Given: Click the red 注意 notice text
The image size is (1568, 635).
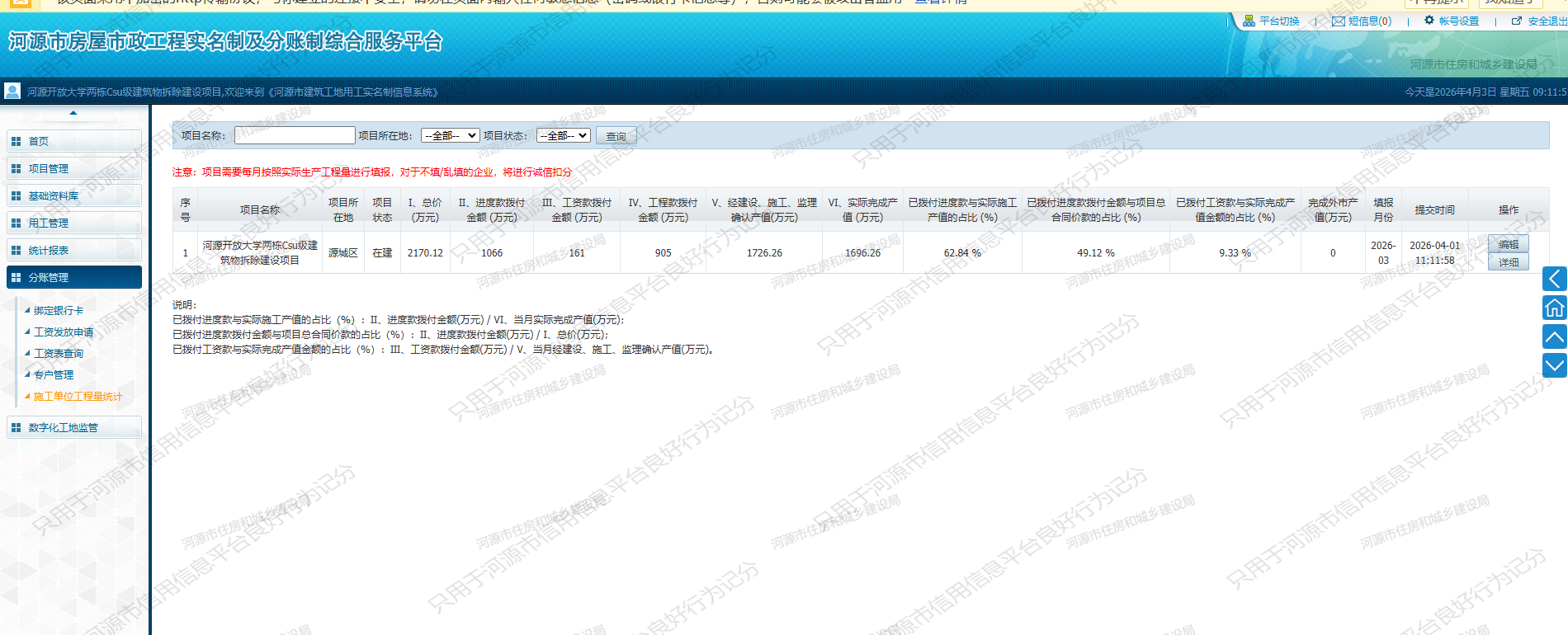Looking at the screenshot, I should tap(371, 172).
